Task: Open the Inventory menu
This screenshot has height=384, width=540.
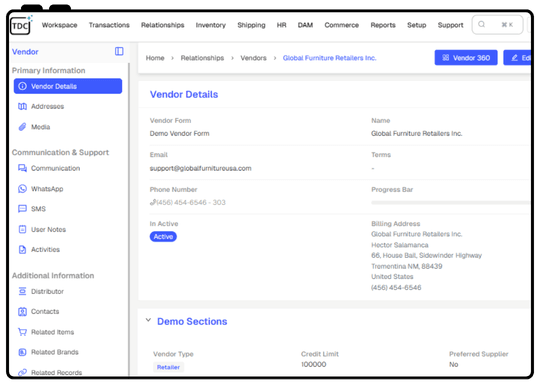Action: click(211, 25)
